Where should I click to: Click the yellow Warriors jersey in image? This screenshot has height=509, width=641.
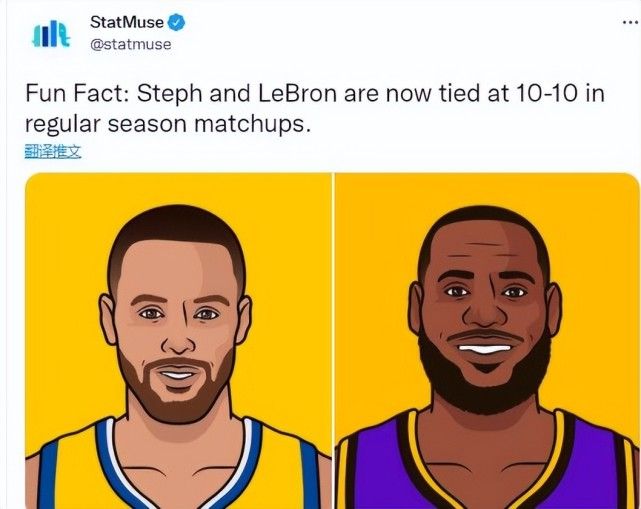(180, 470)
